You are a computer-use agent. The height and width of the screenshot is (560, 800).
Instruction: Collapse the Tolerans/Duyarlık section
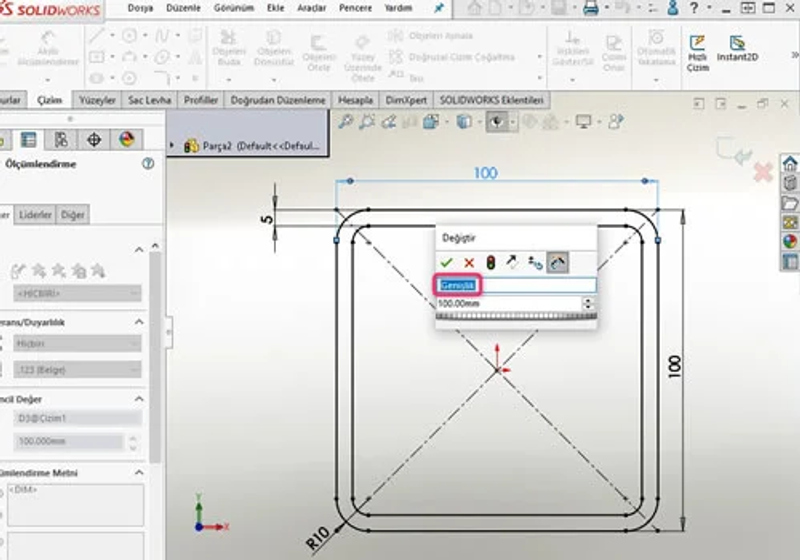(139, 322)
